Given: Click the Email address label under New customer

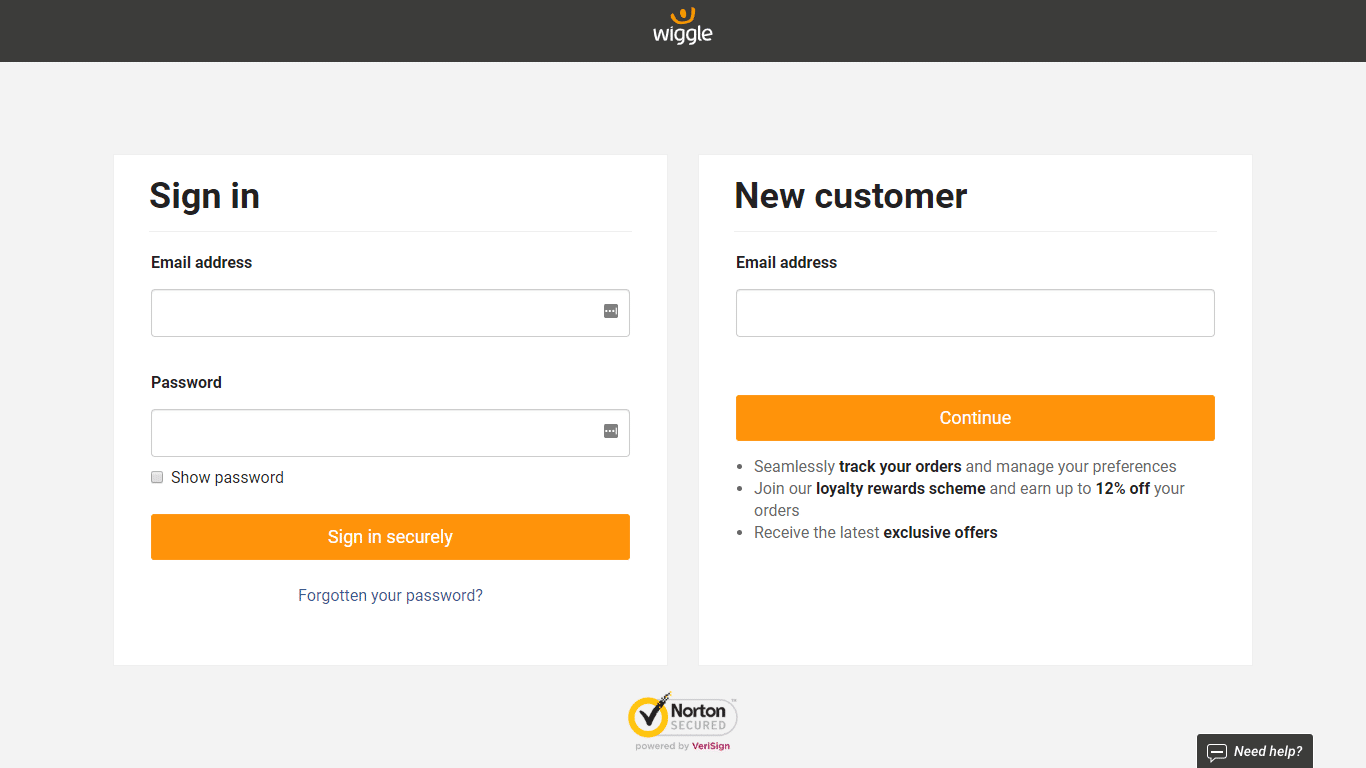Looking at the screenshot, I should click(x=786, y=262).
